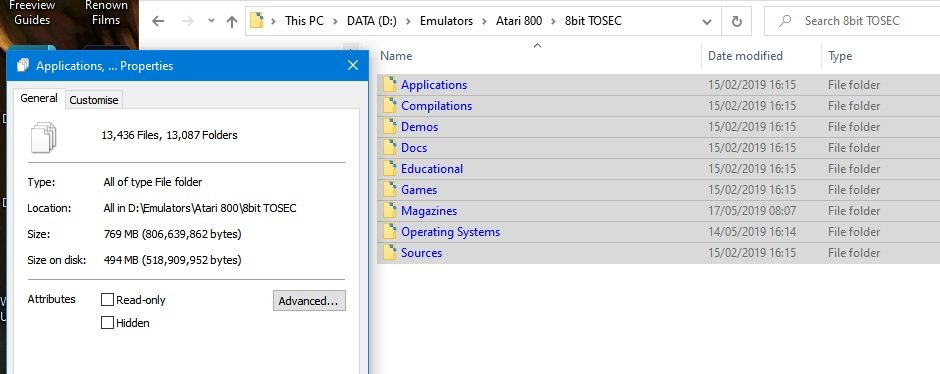Go forward in File Explorer

(188, 21)
